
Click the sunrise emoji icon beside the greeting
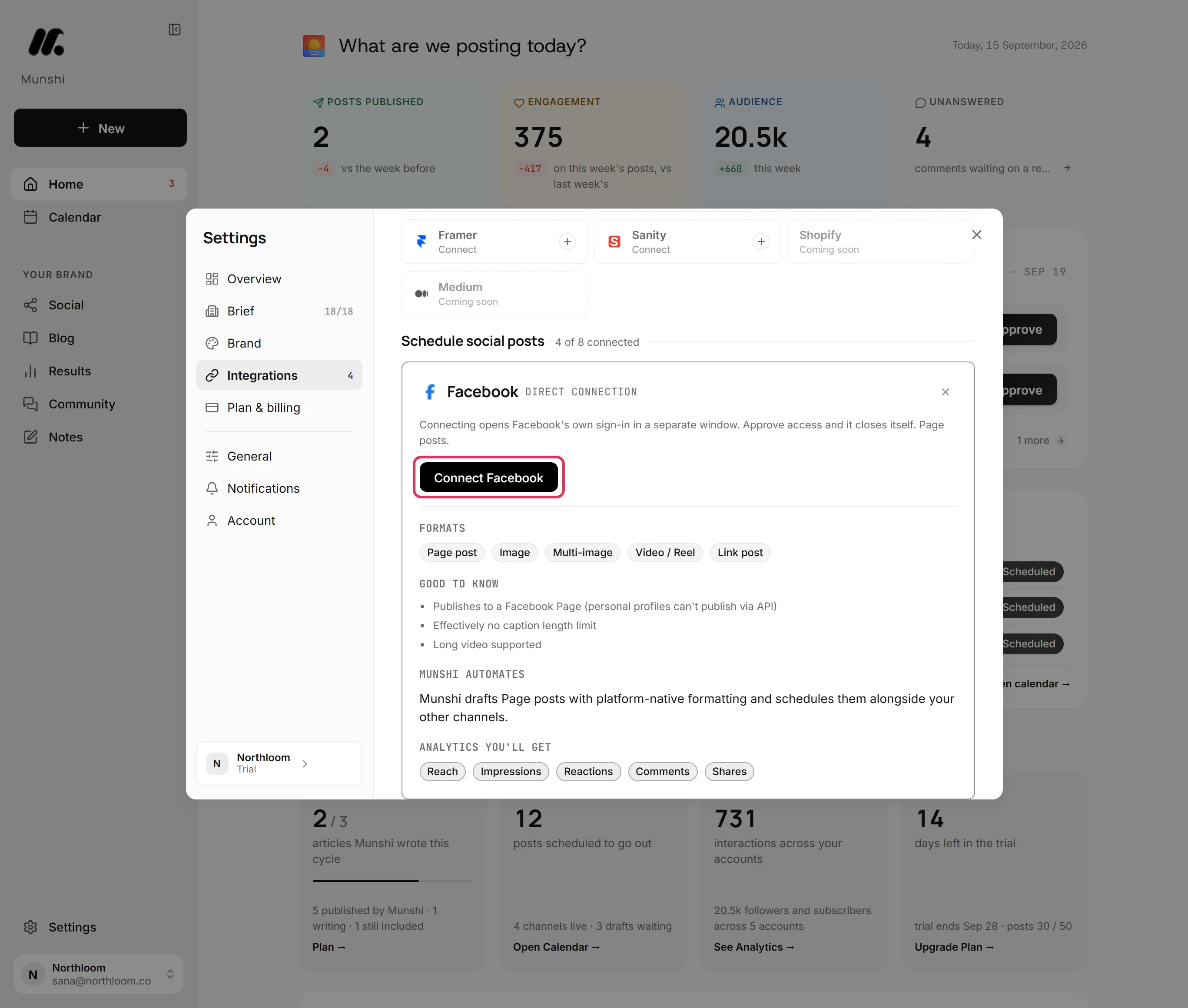(314, 46)
